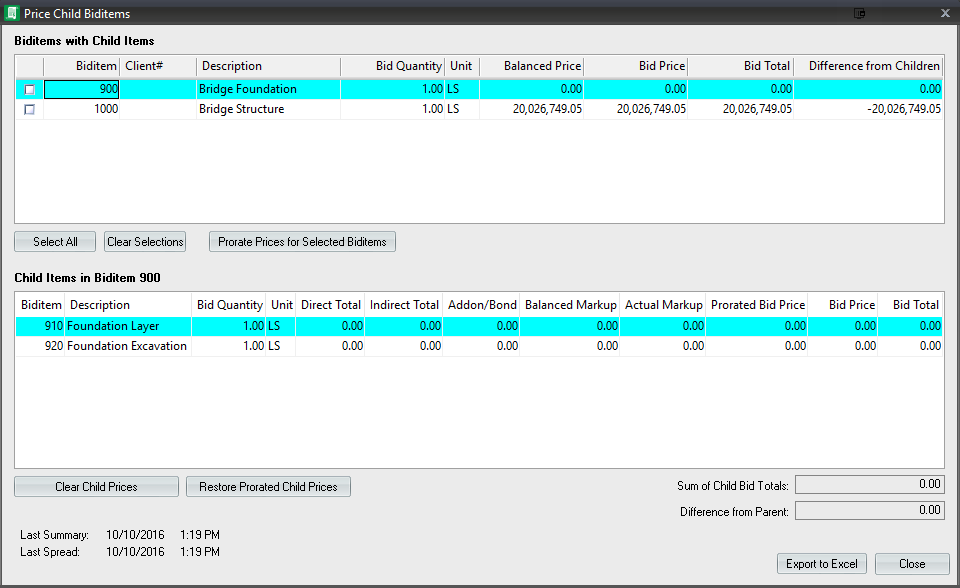
Task: Click the Sum of Child Bid Totals field
Action: coord(868,485)
